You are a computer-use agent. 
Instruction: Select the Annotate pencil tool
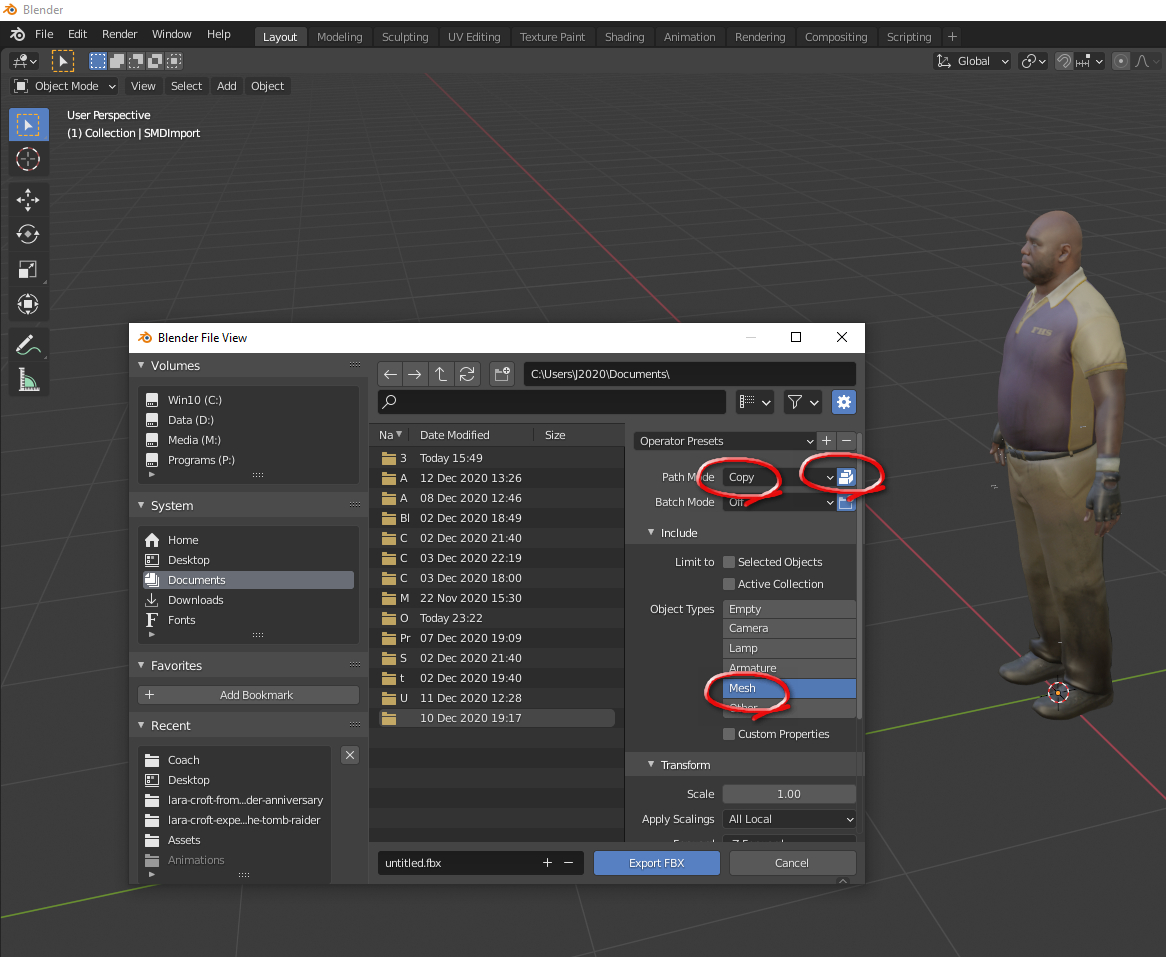coord(28,345)
